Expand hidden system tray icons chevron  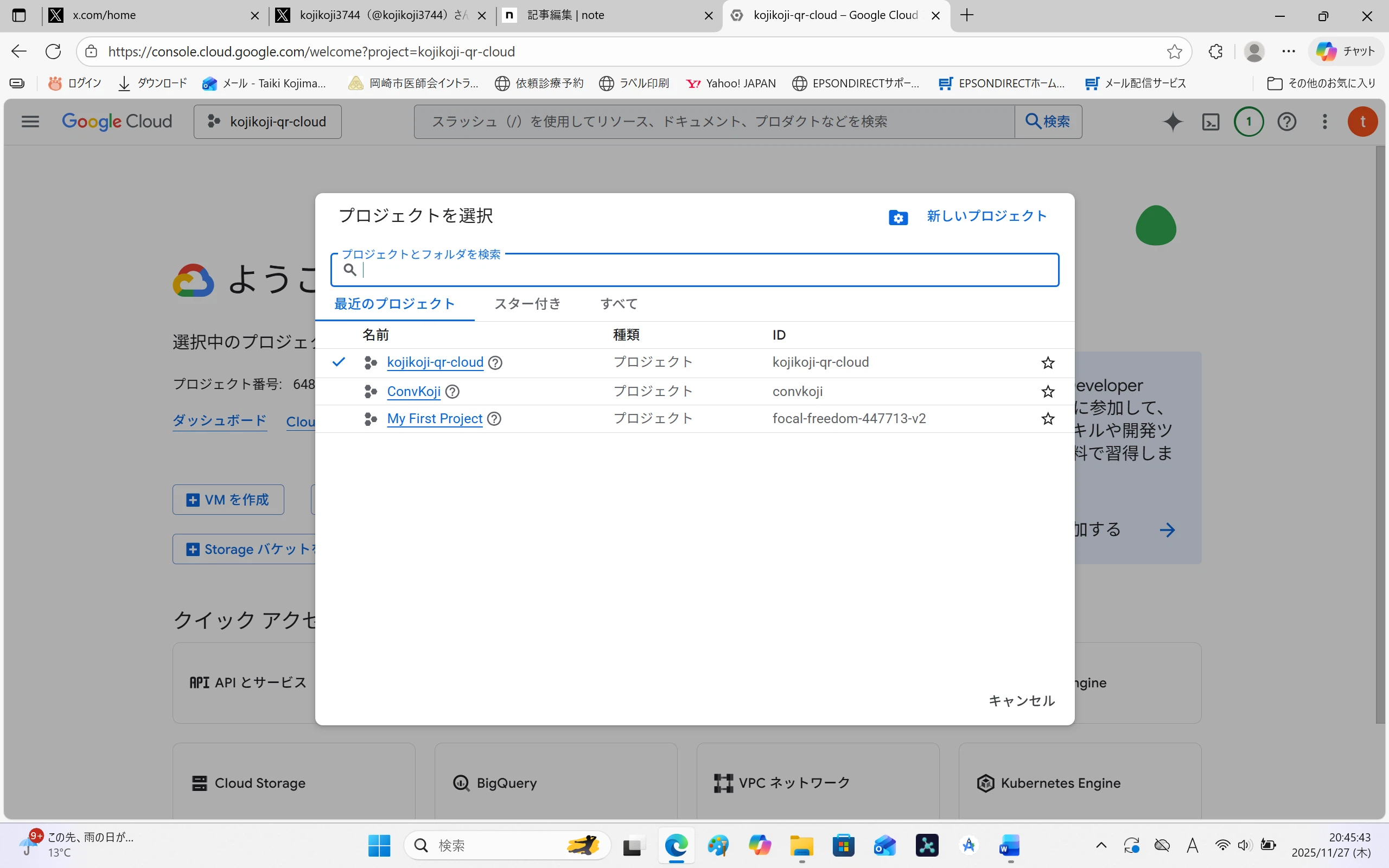point(1101,845)
